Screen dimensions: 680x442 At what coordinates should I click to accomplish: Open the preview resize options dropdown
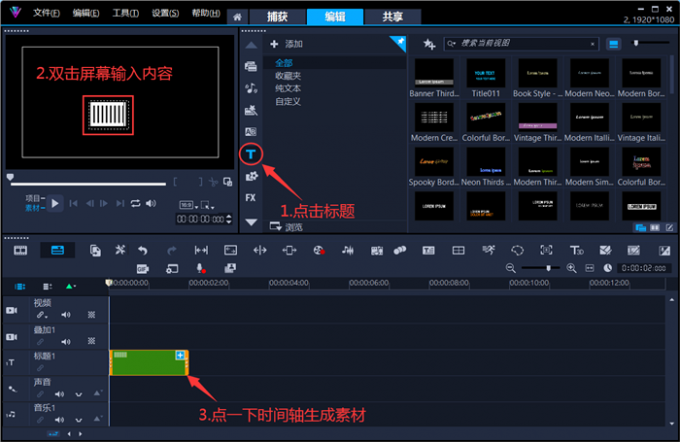pyautogui.click(x=208, y=205)
